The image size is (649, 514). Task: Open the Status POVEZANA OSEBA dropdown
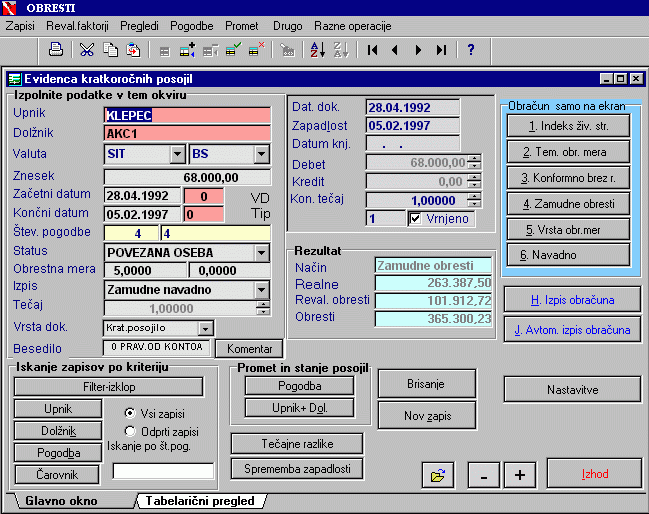pyautogui.click(x=262, y=252)
